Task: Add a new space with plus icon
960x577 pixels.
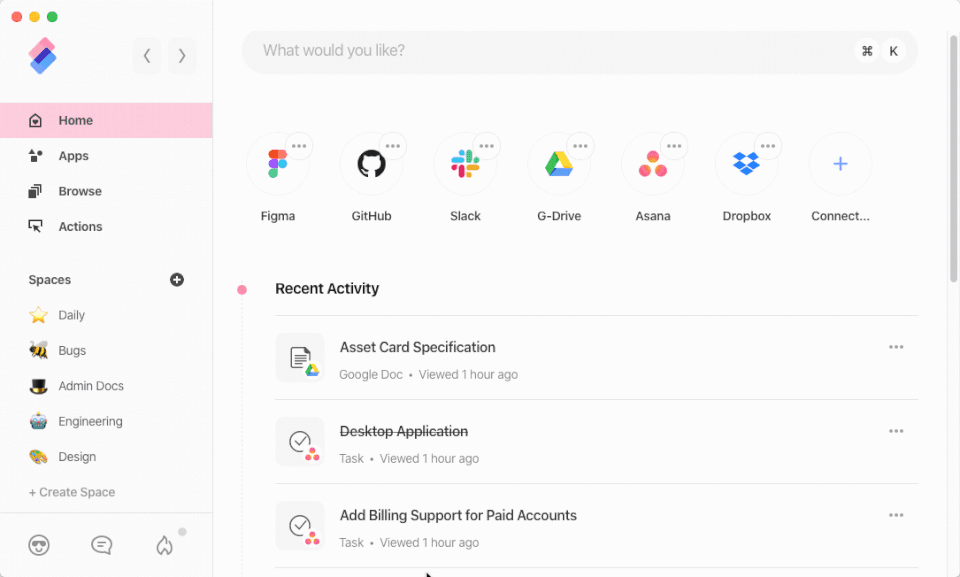Action: (x=177, y=279)
